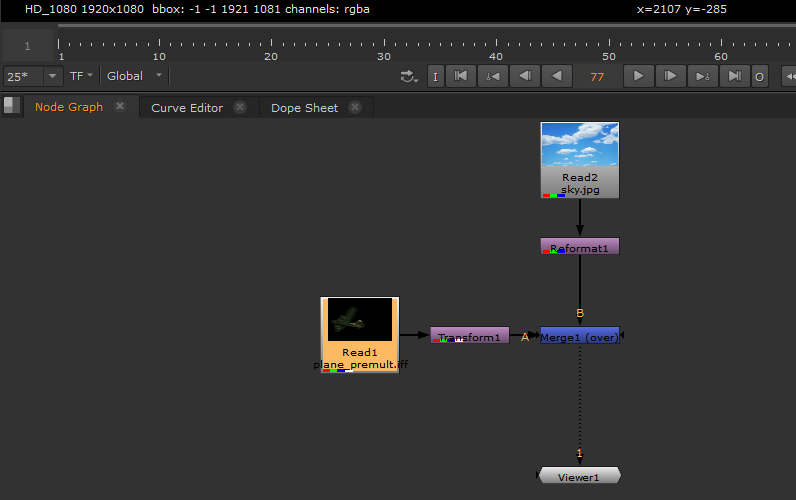Click the A input label on Merge1
This screenshot has width=796, height=500.
525,337
